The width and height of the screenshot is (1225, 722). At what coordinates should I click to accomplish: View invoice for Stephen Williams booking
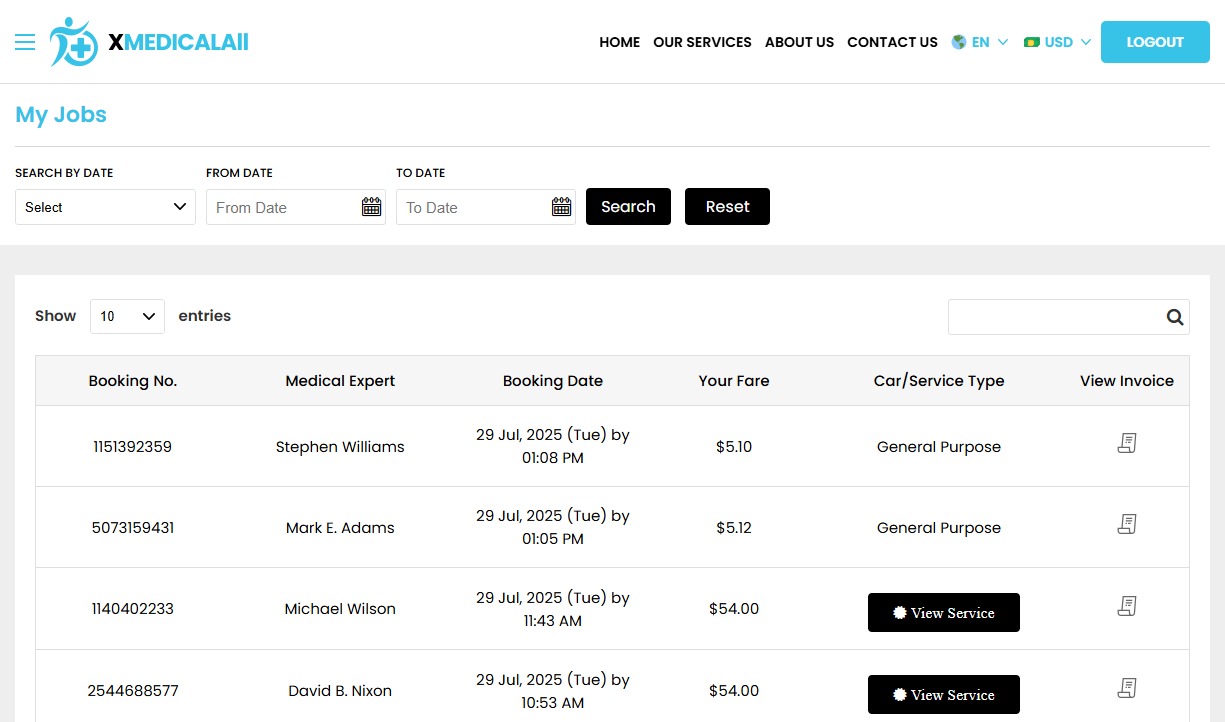pos(1127,443)
